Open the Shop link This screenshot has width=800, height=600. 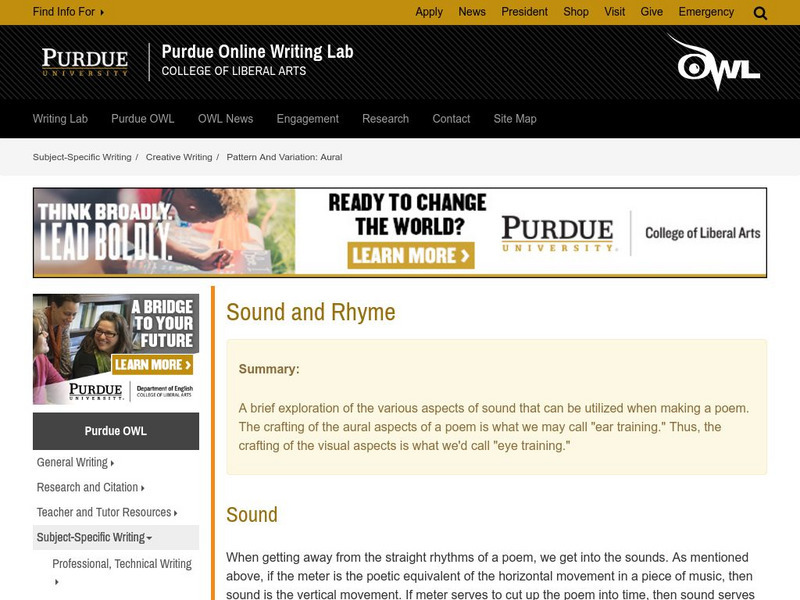[576, 12]
